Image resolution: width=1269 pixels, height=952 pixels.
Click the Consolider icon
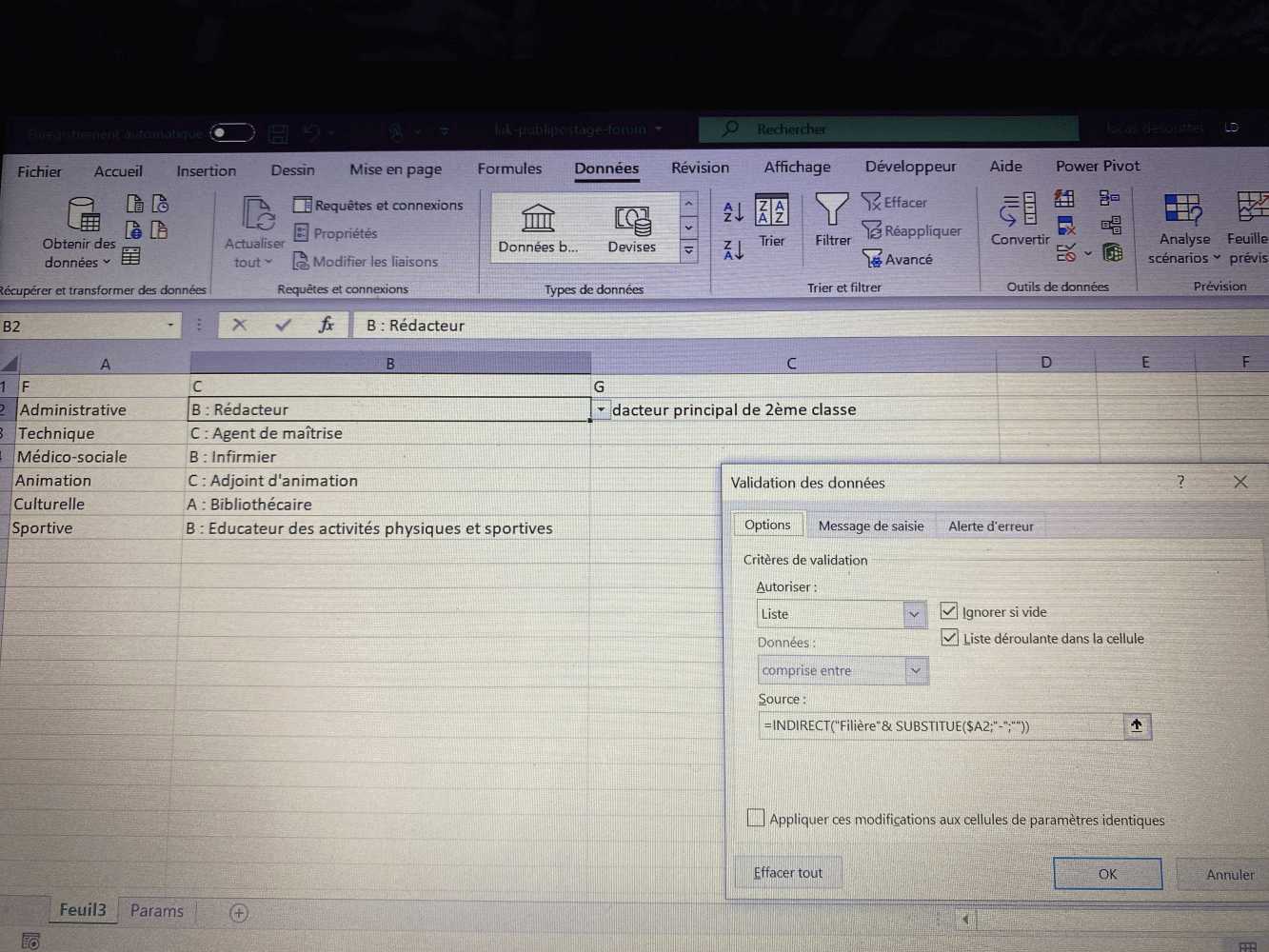click(1110, 198)
